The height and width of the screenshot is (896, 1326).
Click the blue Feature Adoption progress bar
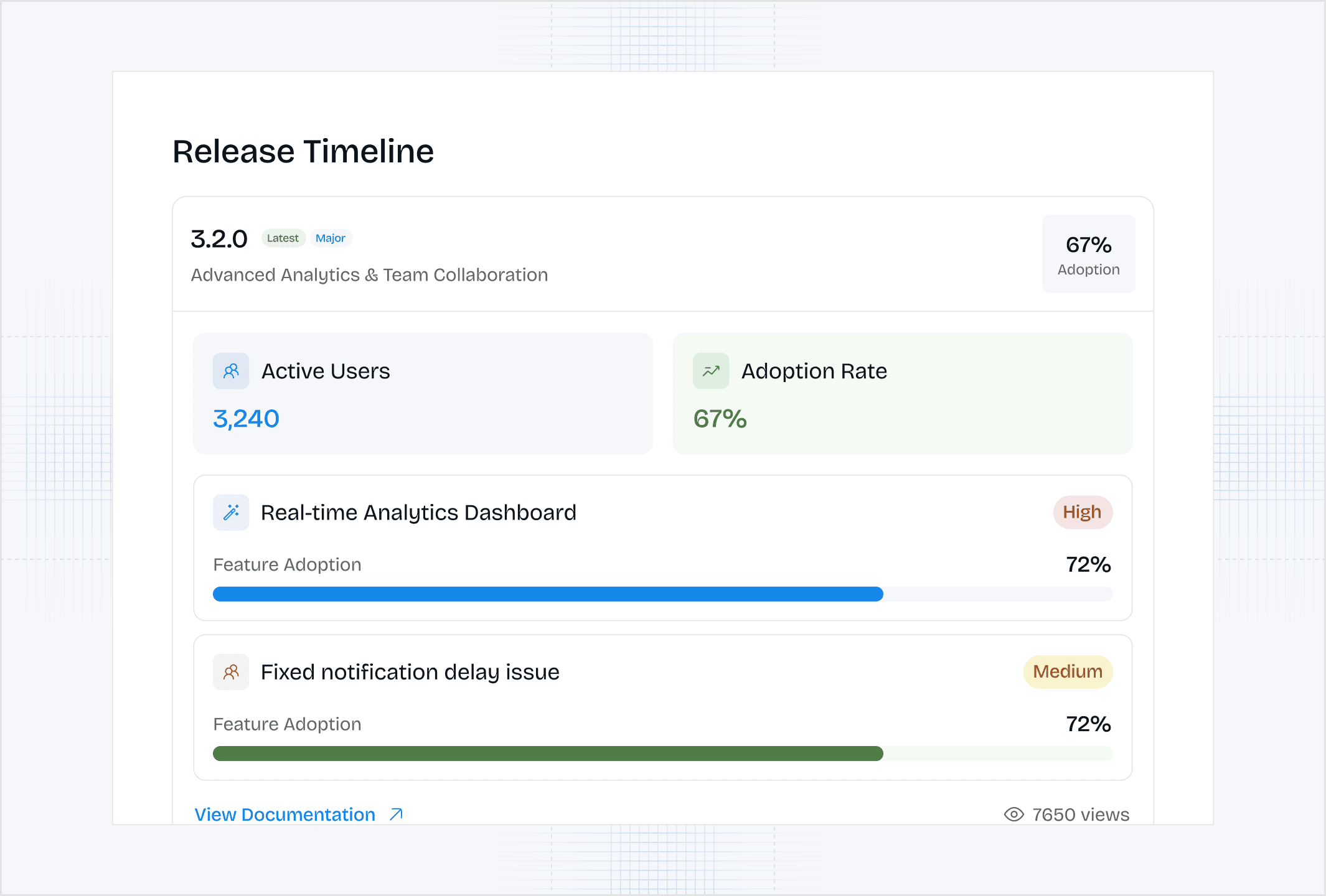point(548,594)
